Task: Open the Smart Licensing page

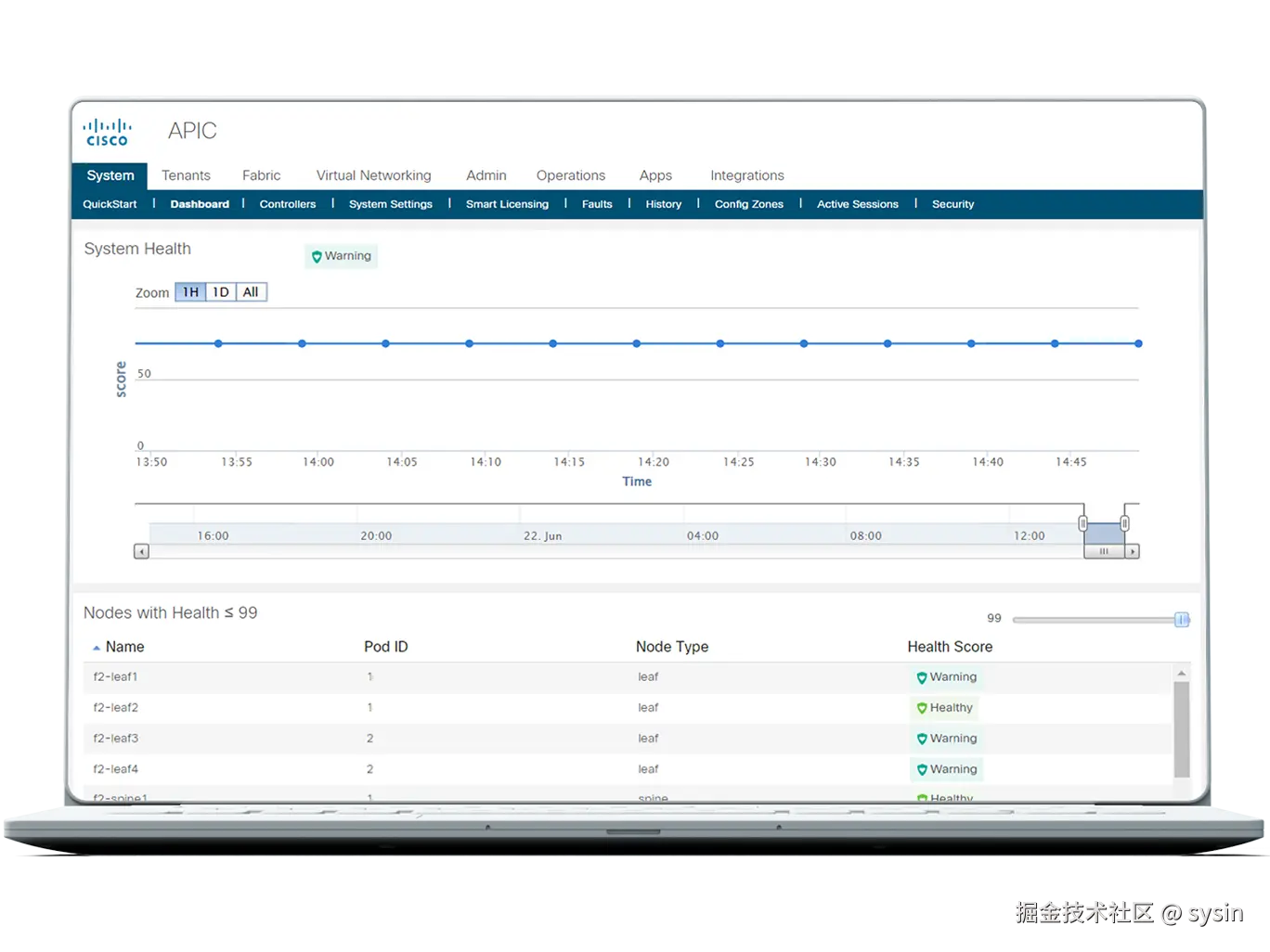Action: point(507,204)
